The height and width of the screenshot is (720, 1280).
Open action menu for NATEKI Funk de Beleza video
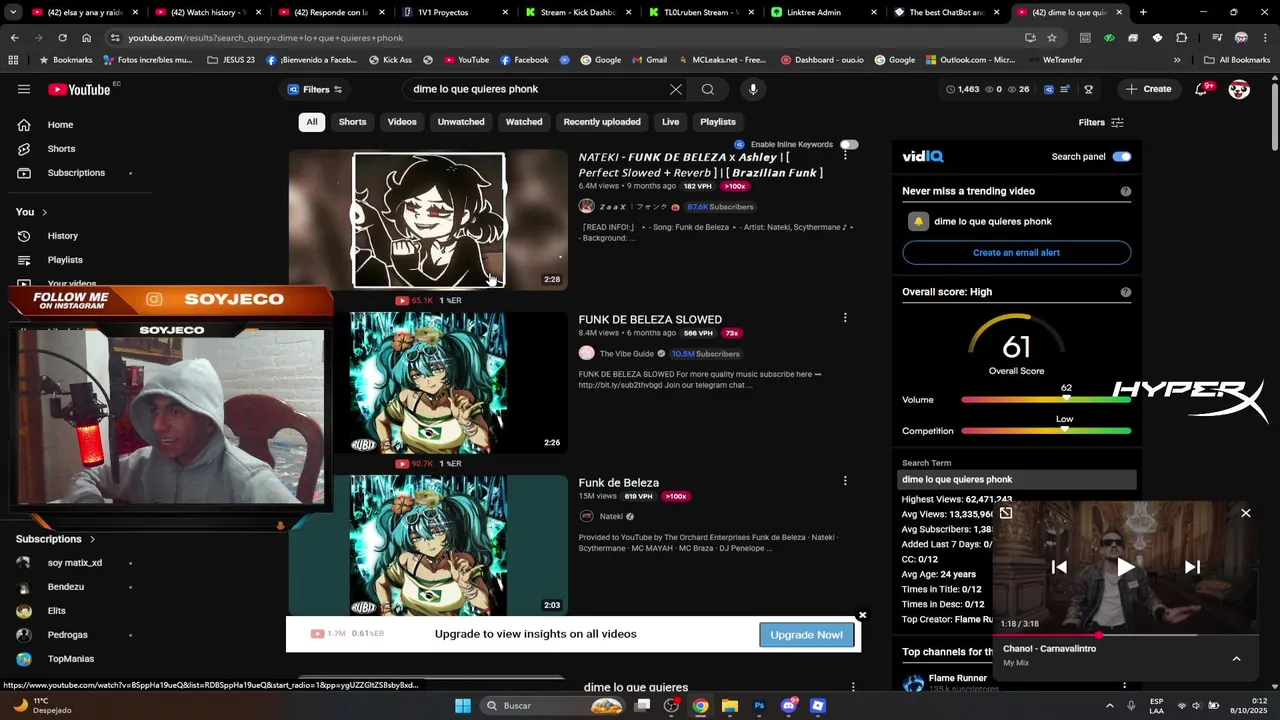click(x=845, y=155)
